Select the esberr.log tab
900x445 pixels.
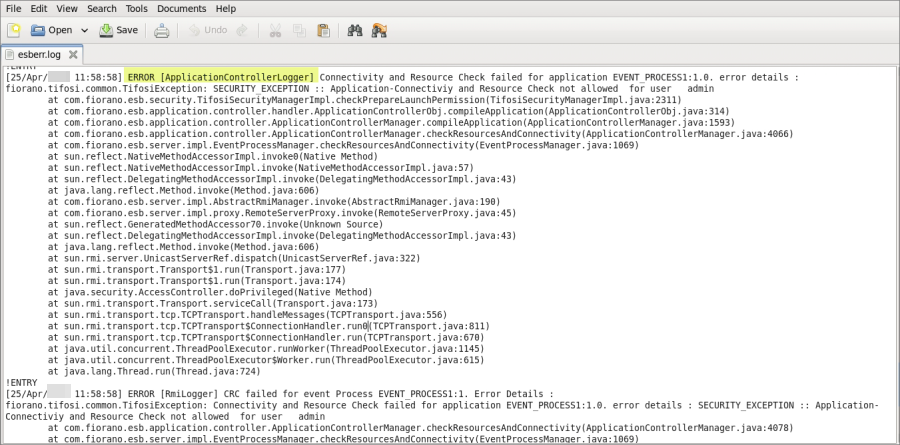point(40,54)
